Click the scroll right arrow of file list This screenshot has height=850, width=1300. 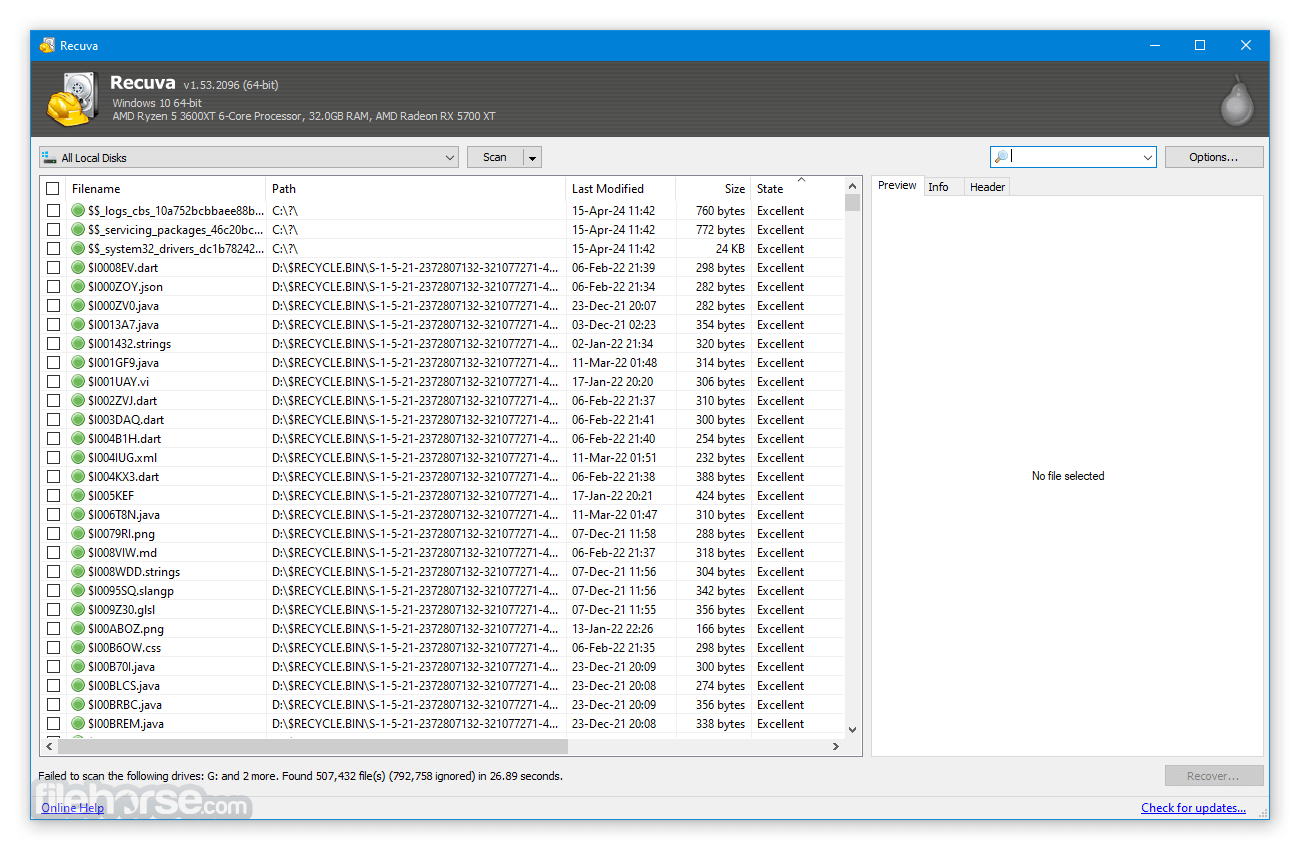[836, 746]
